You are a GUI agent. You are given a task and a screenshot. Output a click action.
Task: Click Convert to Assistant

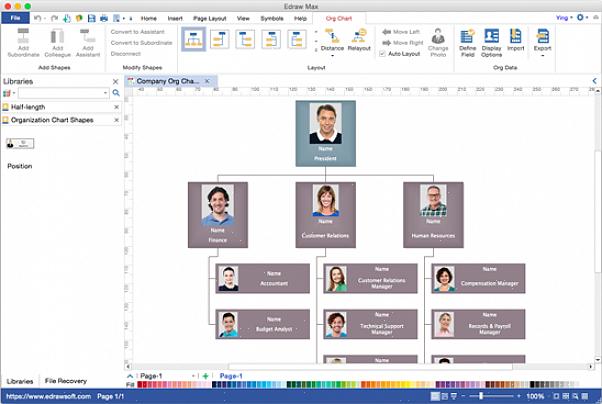click(140, 31)
